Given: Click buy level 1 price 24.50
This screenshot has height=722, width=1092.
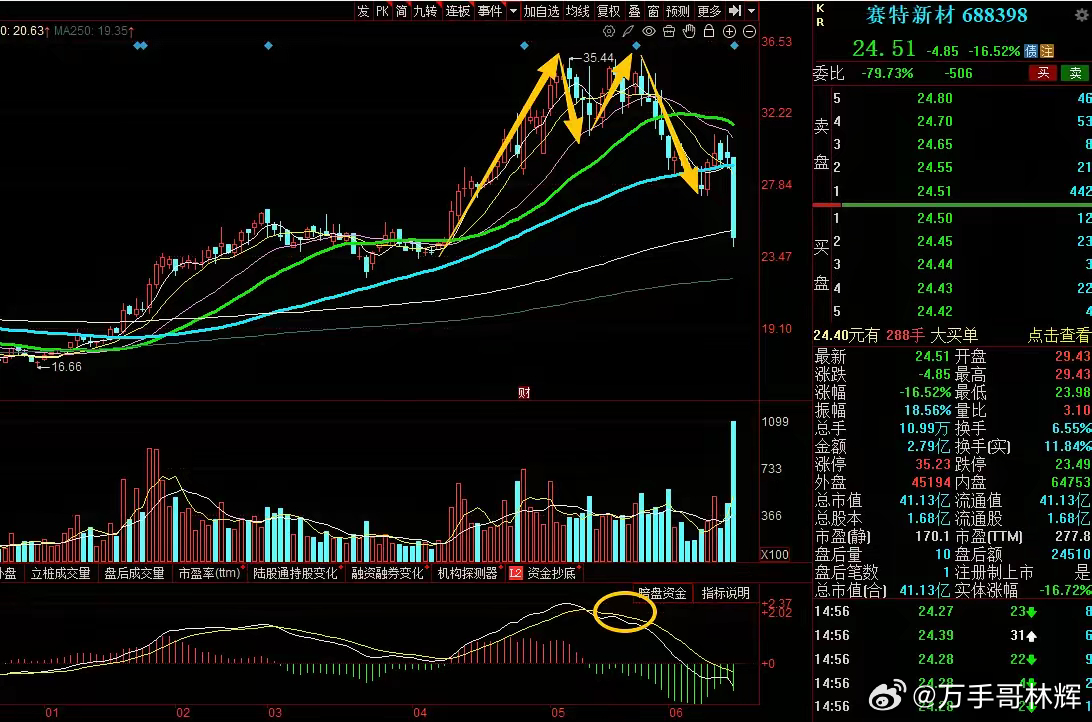Looking at the screenshot, I should 935,218.
